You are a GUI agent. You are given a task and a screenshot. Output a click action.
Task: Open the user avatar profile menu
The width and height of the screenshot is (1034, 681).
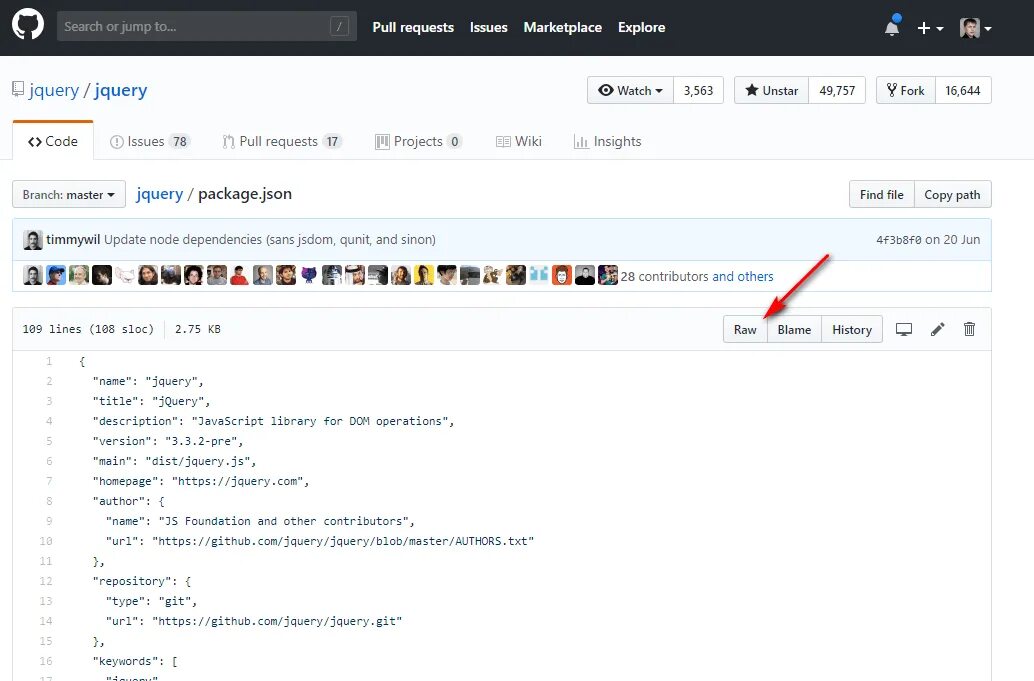click(976, 28)
